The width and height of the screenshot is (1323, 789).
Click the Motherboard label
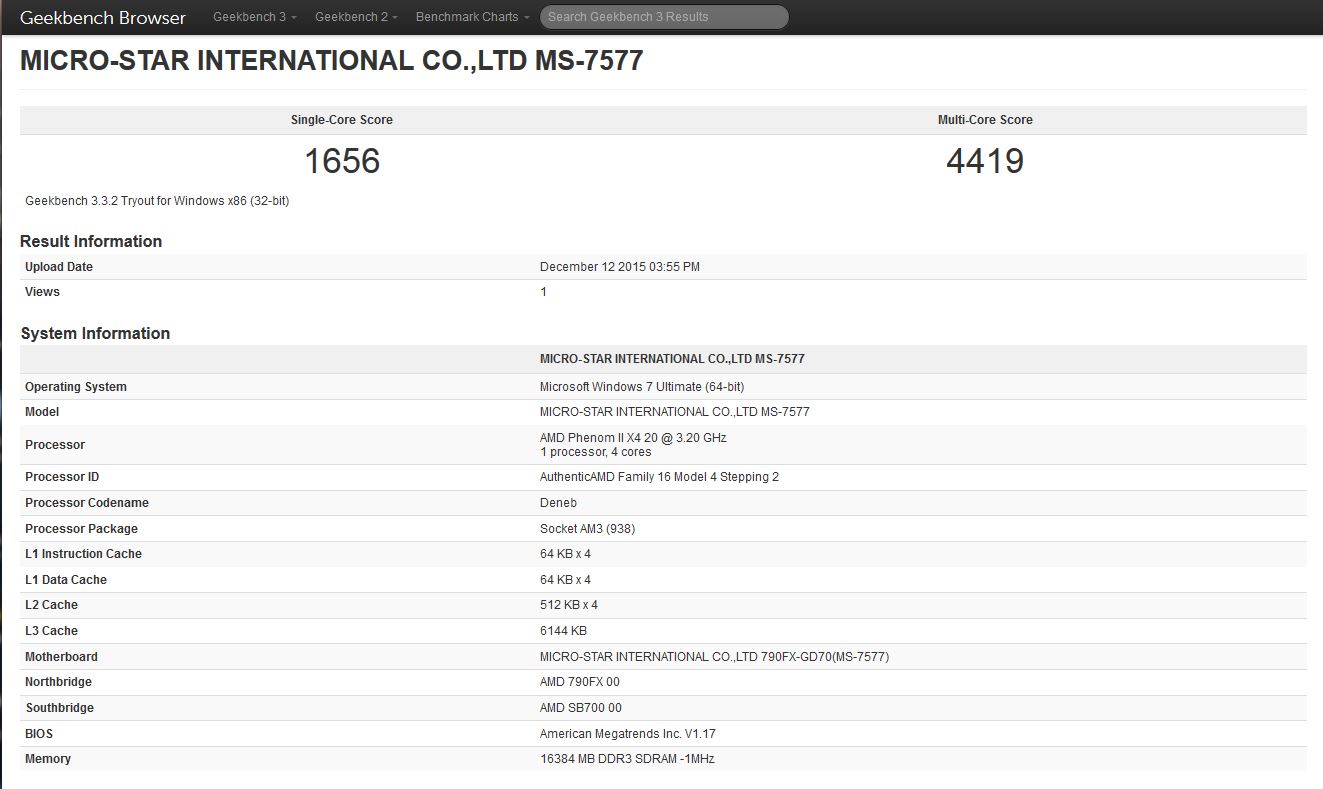pyautogui.click(x=61, y=657)
